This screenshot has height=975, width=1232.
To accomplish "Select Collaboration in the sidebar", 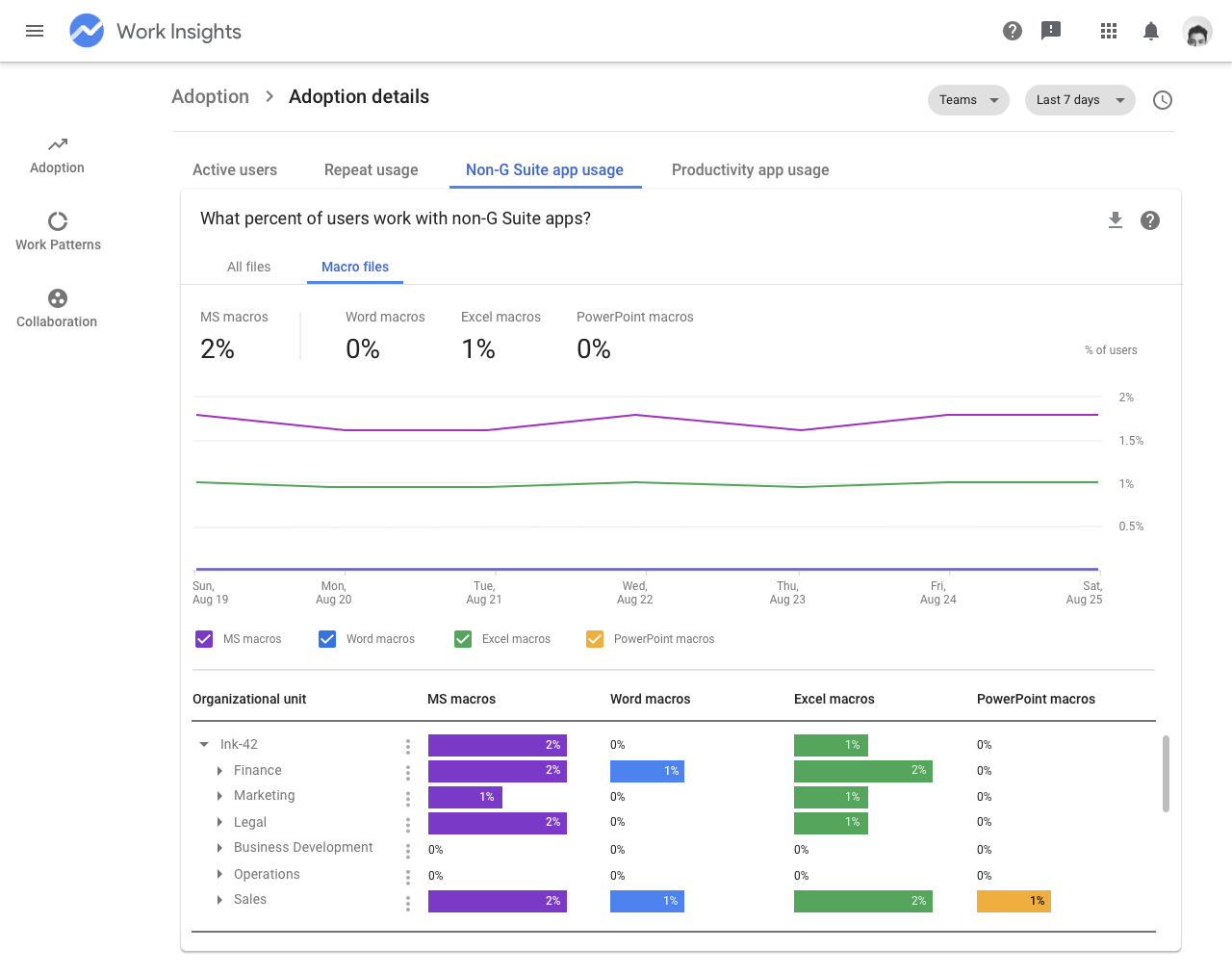I will 57,308.
